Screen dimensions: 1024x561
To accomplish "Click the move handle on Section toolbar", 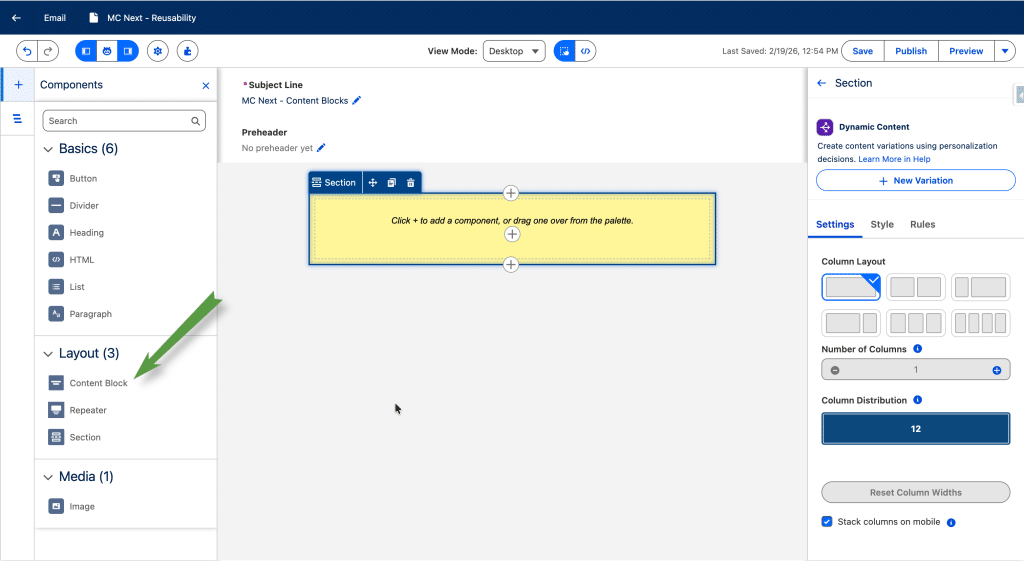I will point(372,183).
